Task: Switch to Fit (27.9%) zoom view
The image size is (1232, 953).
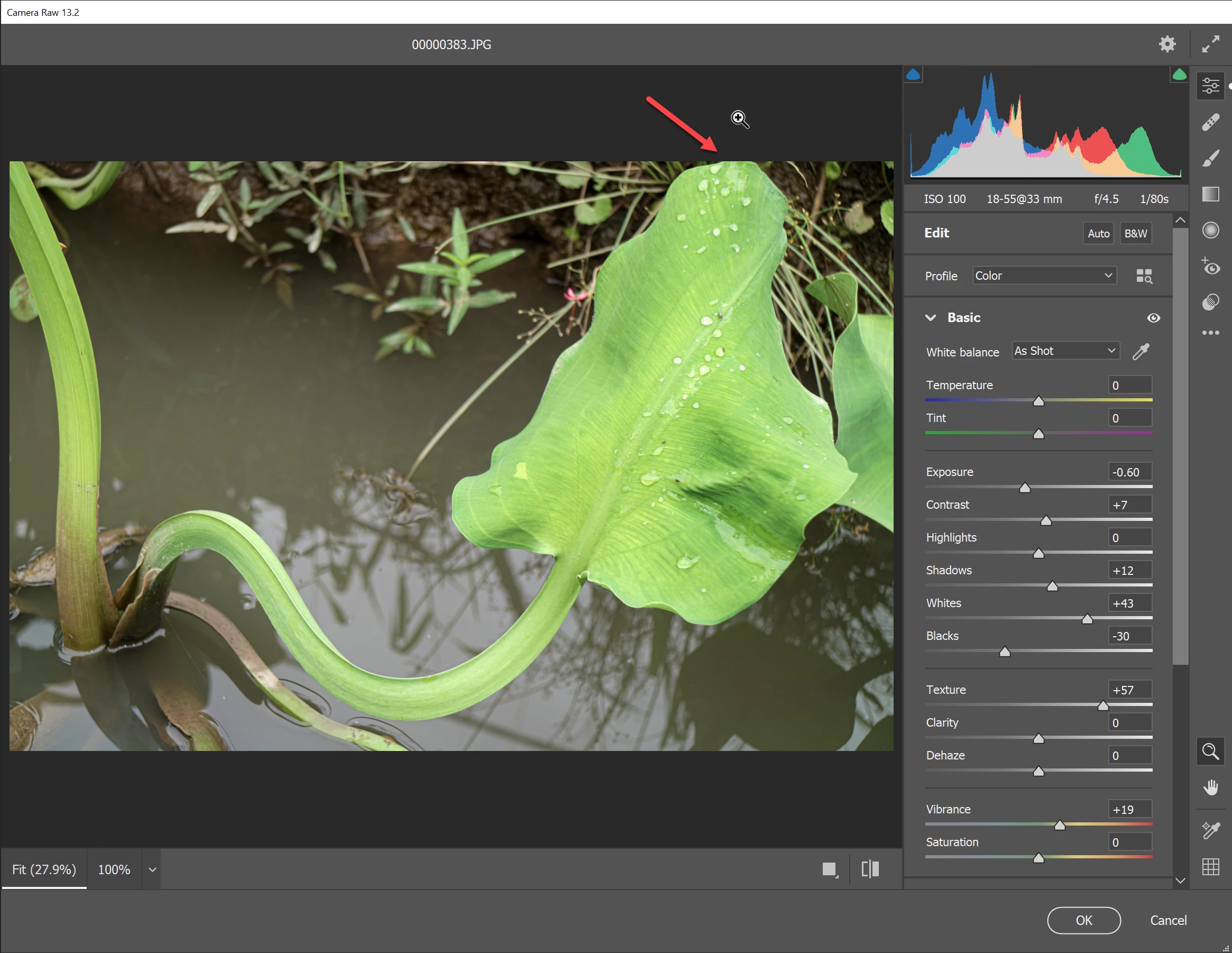Action: pos(44,869)
